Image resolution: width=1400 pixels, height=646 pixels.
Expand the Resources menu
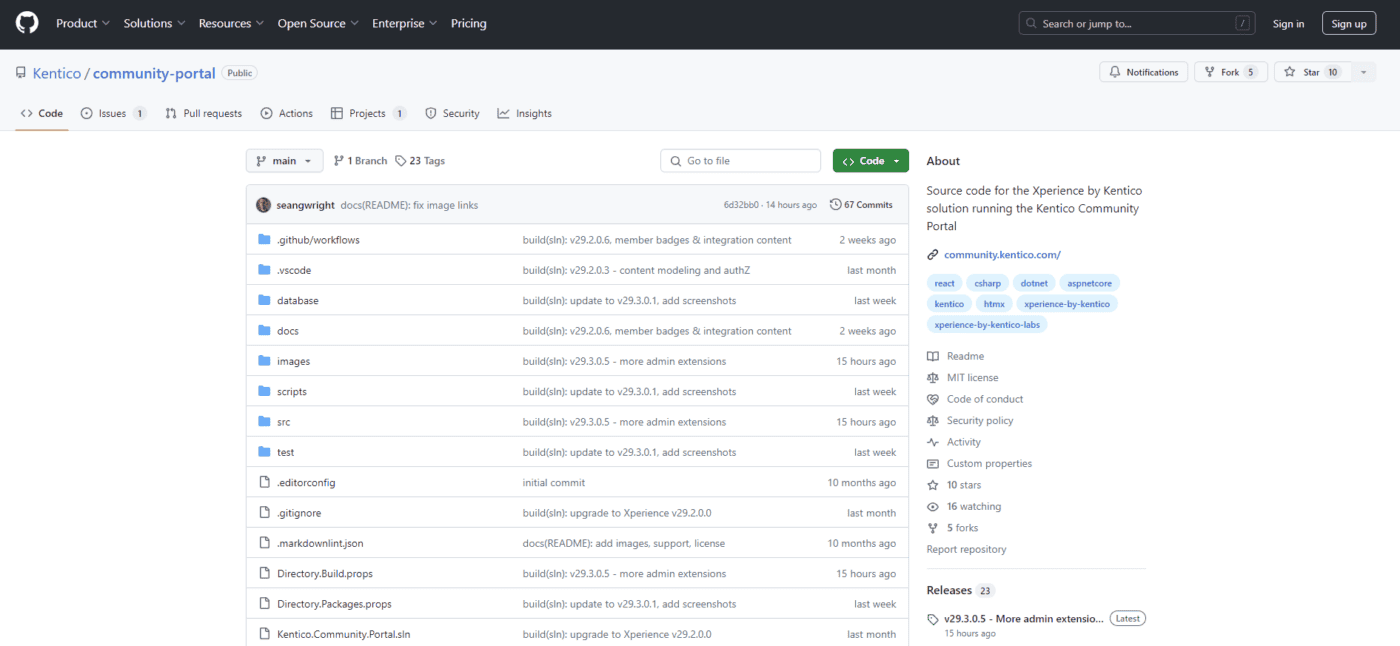[231, 23]
